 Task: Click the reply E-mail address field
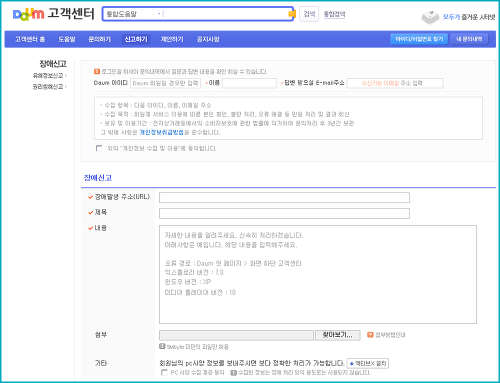tap(395, 83)
